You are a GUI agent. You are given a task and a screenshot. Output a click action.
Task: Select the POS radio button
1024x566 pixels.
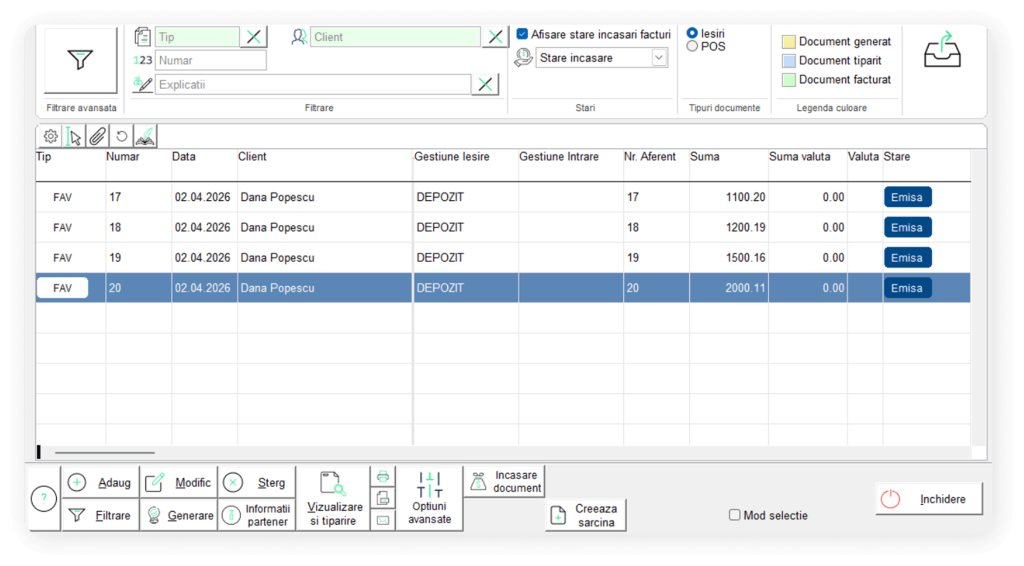click(692, 46)
